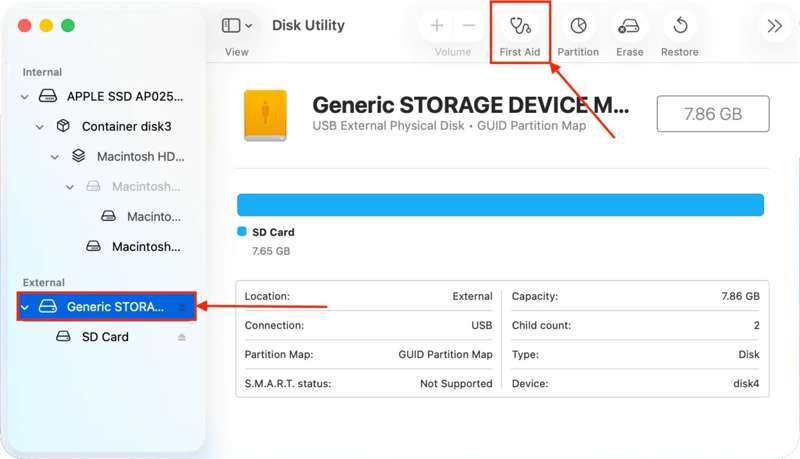Collapse the APPLE SSD disk tree
This screenshot has width=800, height=459.
click(25, 97)
